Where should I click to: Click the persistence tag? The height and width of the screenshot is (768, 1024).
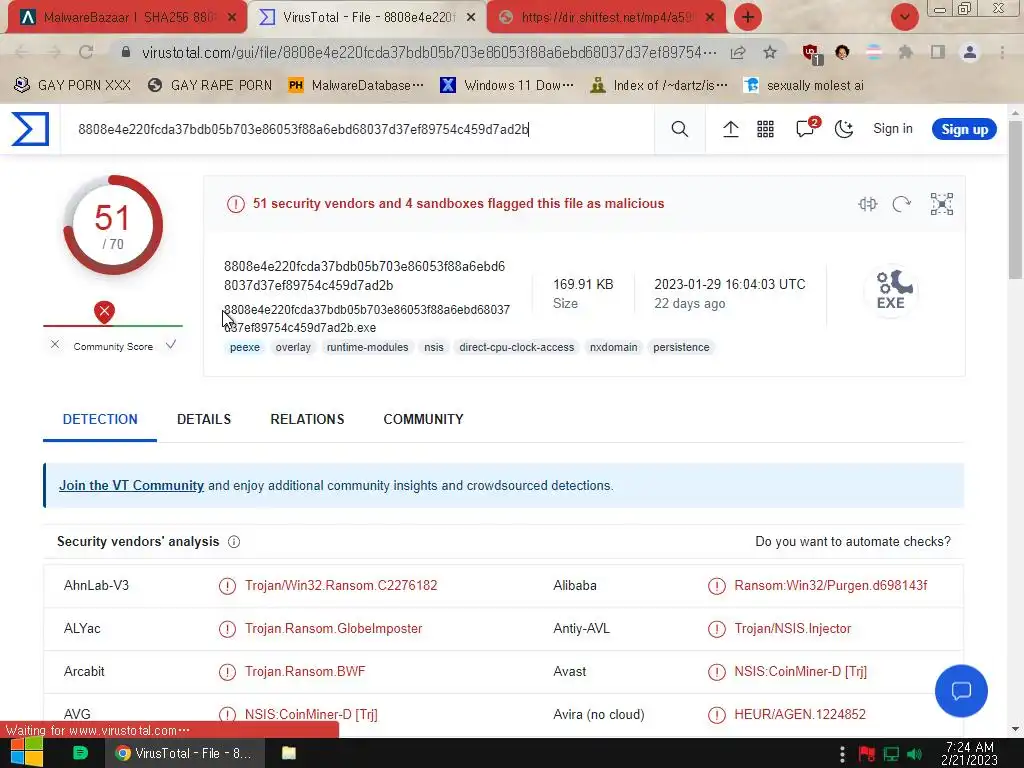coord(681,347)
